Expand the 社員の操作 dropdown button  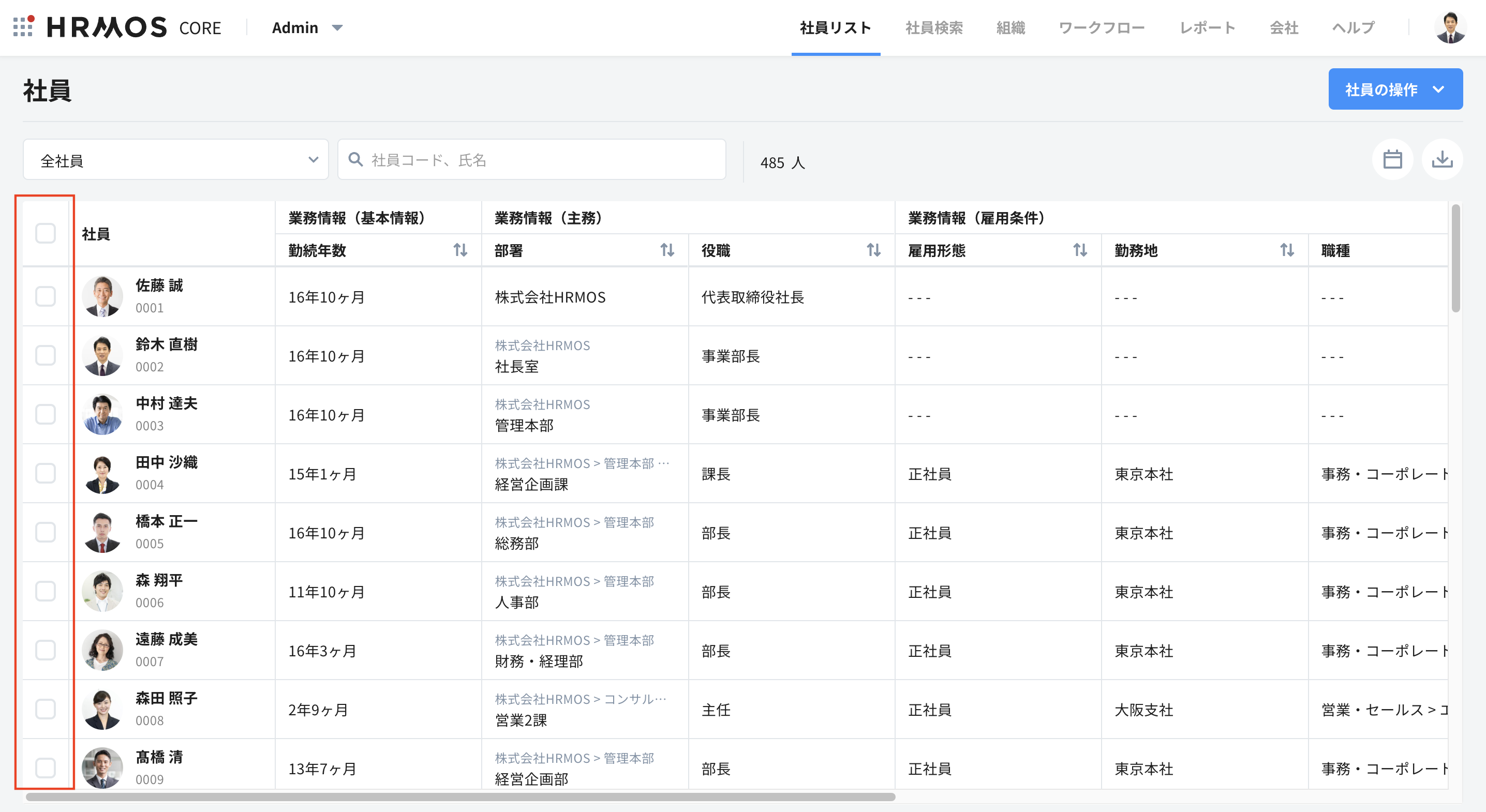pyautogui.click(x=1395, y=89)
